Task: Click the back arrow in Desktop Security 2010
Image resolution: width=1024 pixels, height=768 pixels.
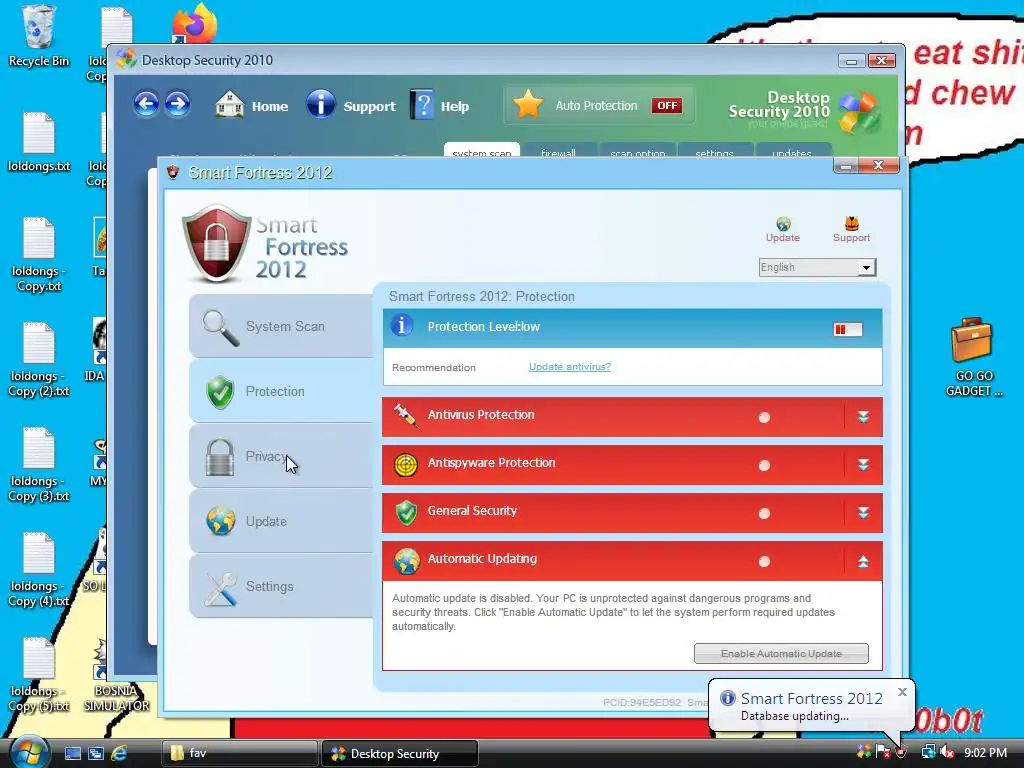Action: 146,104
